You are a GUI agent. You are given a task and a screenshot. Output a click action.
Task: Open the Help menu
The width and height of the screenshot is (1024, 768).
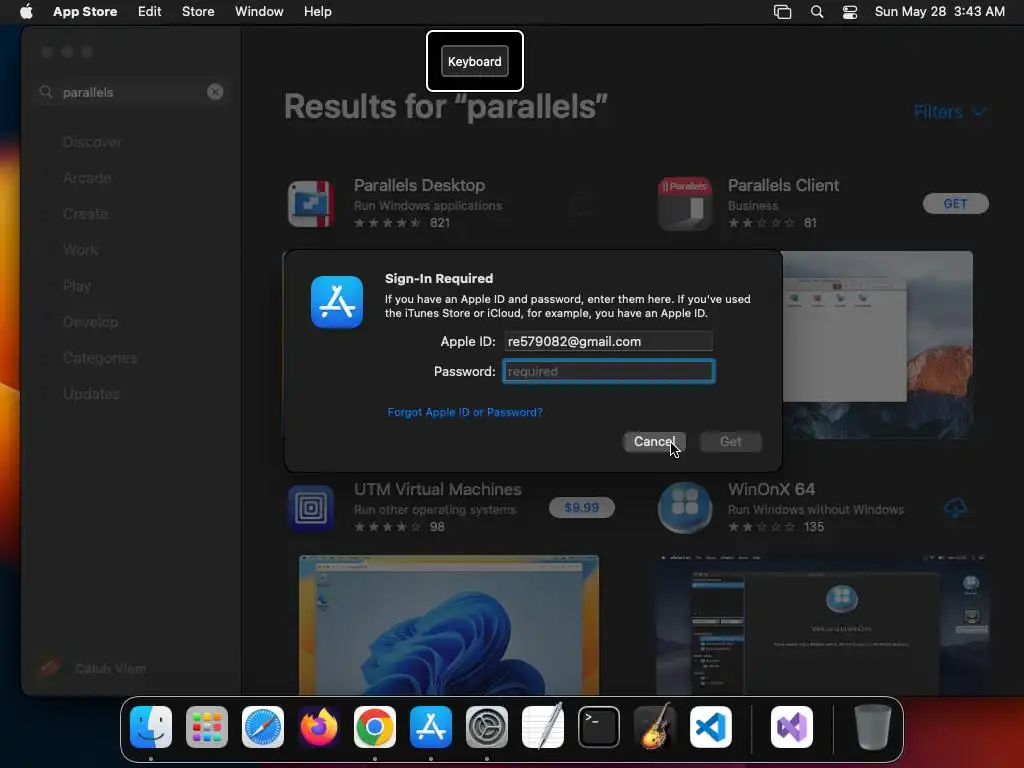(317, 11)
